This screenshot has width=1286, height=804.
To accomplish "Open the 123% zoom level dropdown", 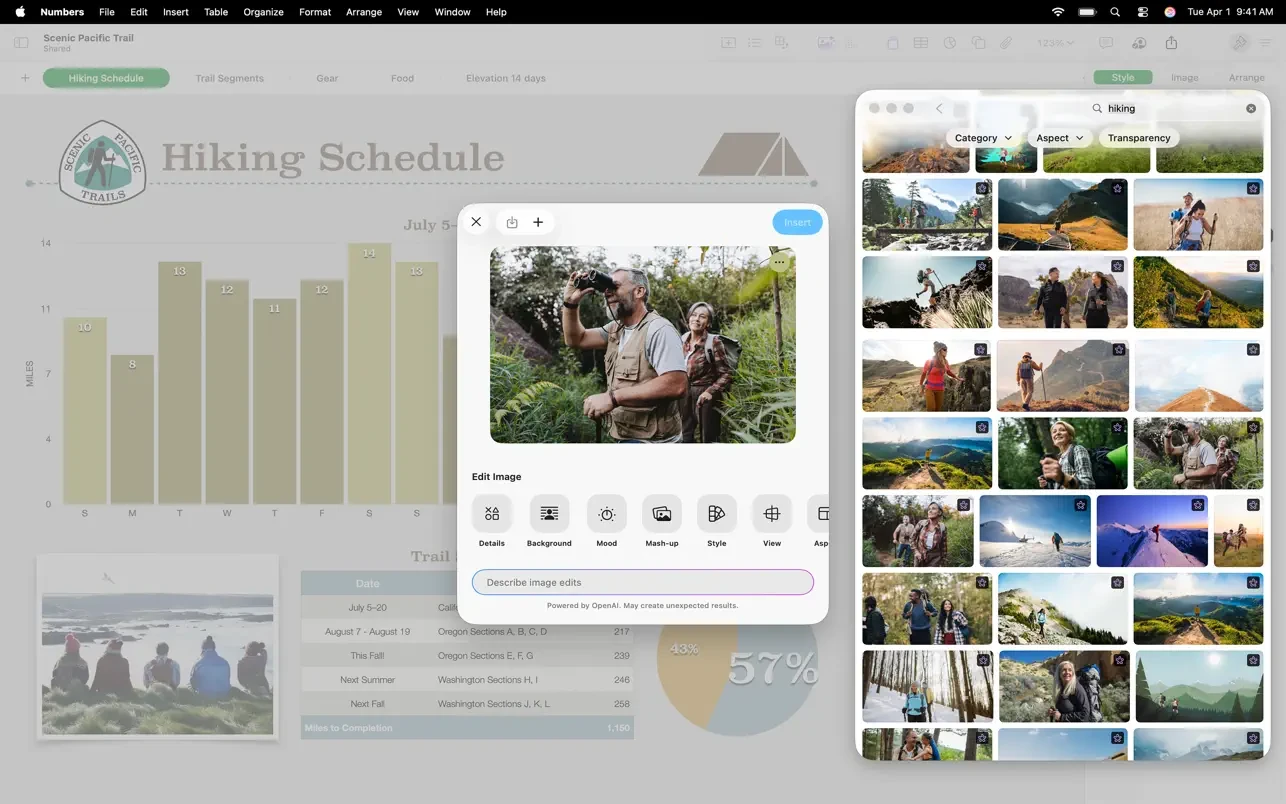I will coord(1055,43).
